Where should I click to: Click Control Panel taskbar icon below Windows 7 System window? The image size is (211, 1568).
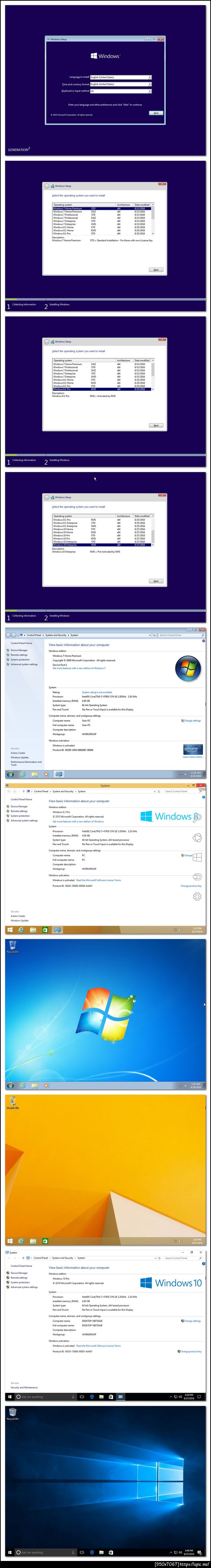coord(58,774)
